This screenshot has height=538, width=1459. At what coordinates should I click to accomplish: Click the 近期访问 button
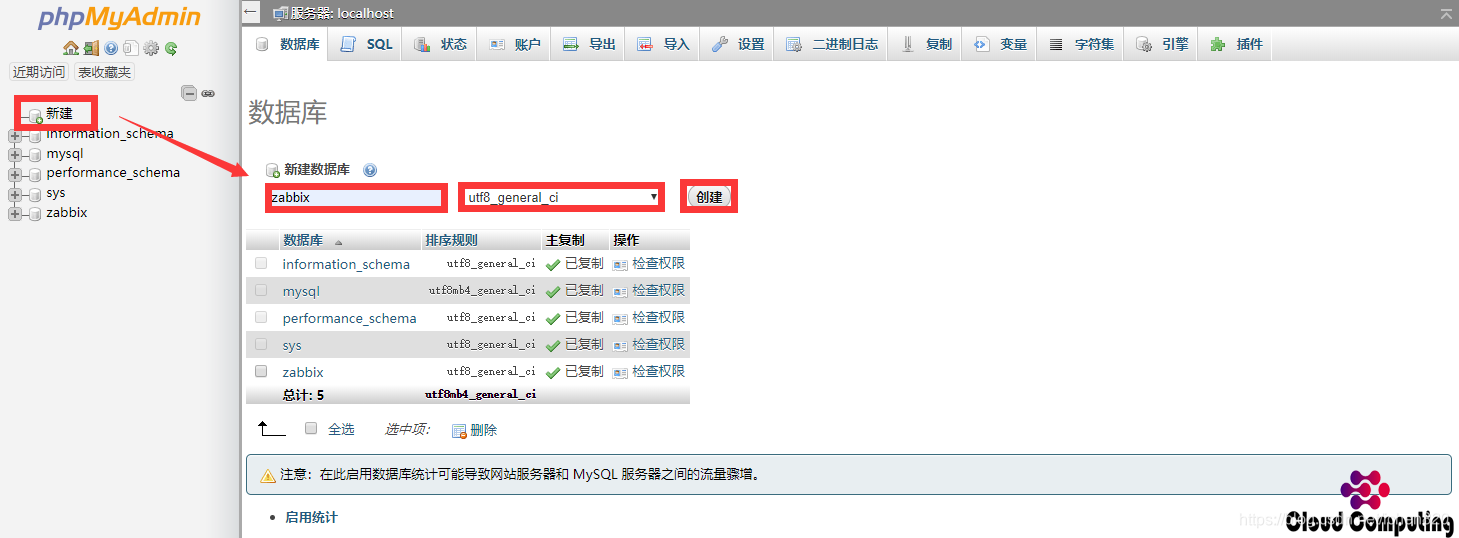[x=39, y=72]
